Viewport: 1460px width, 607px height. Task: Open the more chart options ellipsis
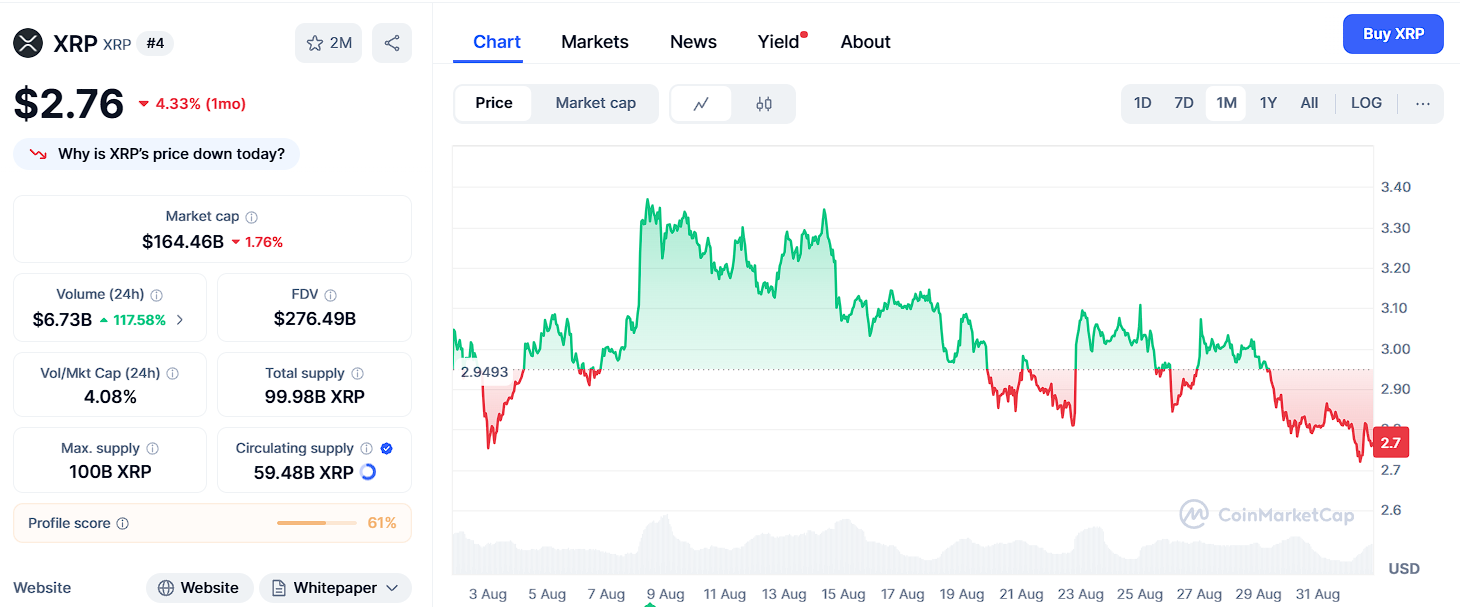pos(1423,103)
